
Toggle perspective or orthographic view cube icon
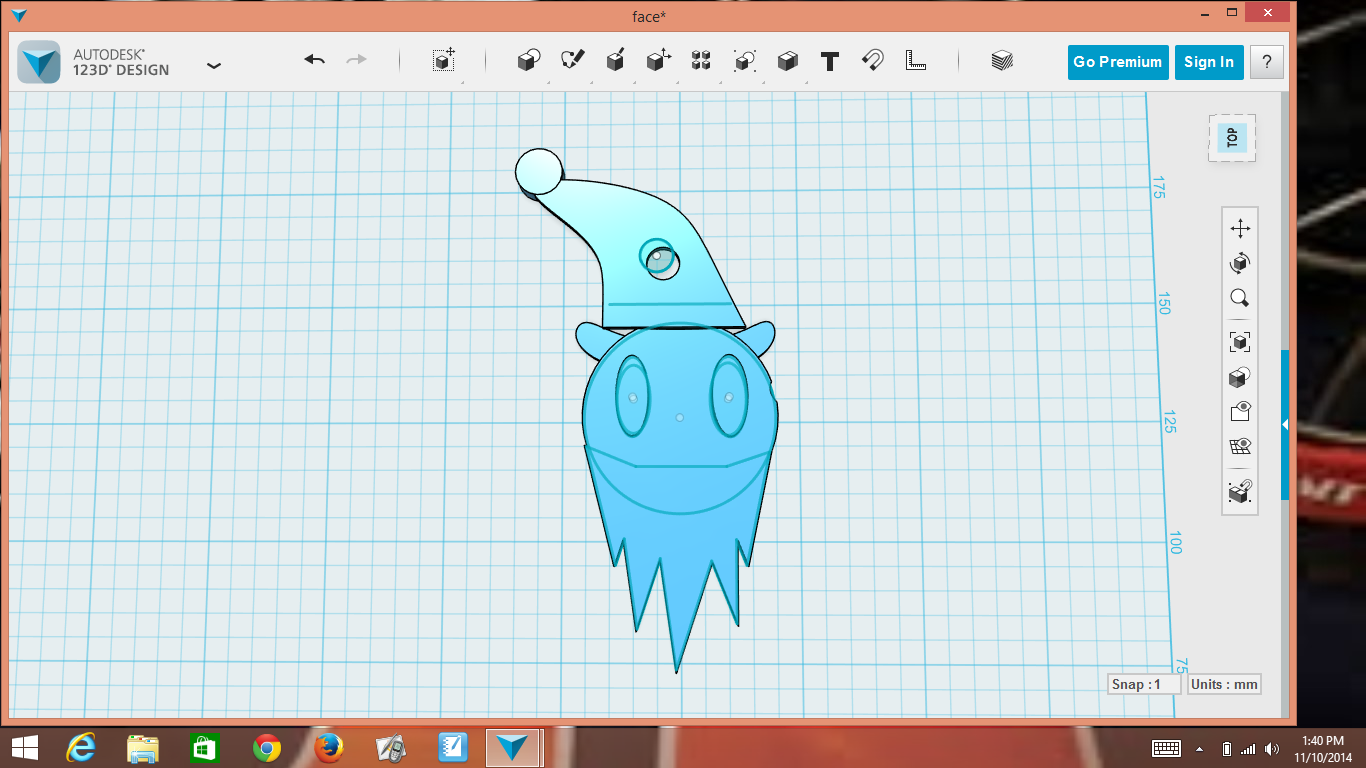[1240, 377]
